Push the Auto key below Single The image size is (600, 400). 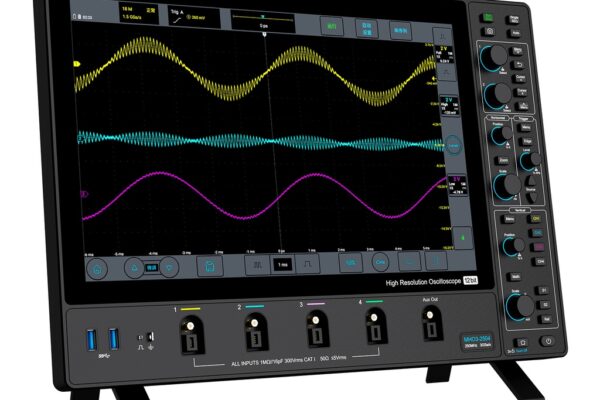(x=515, y=33)
